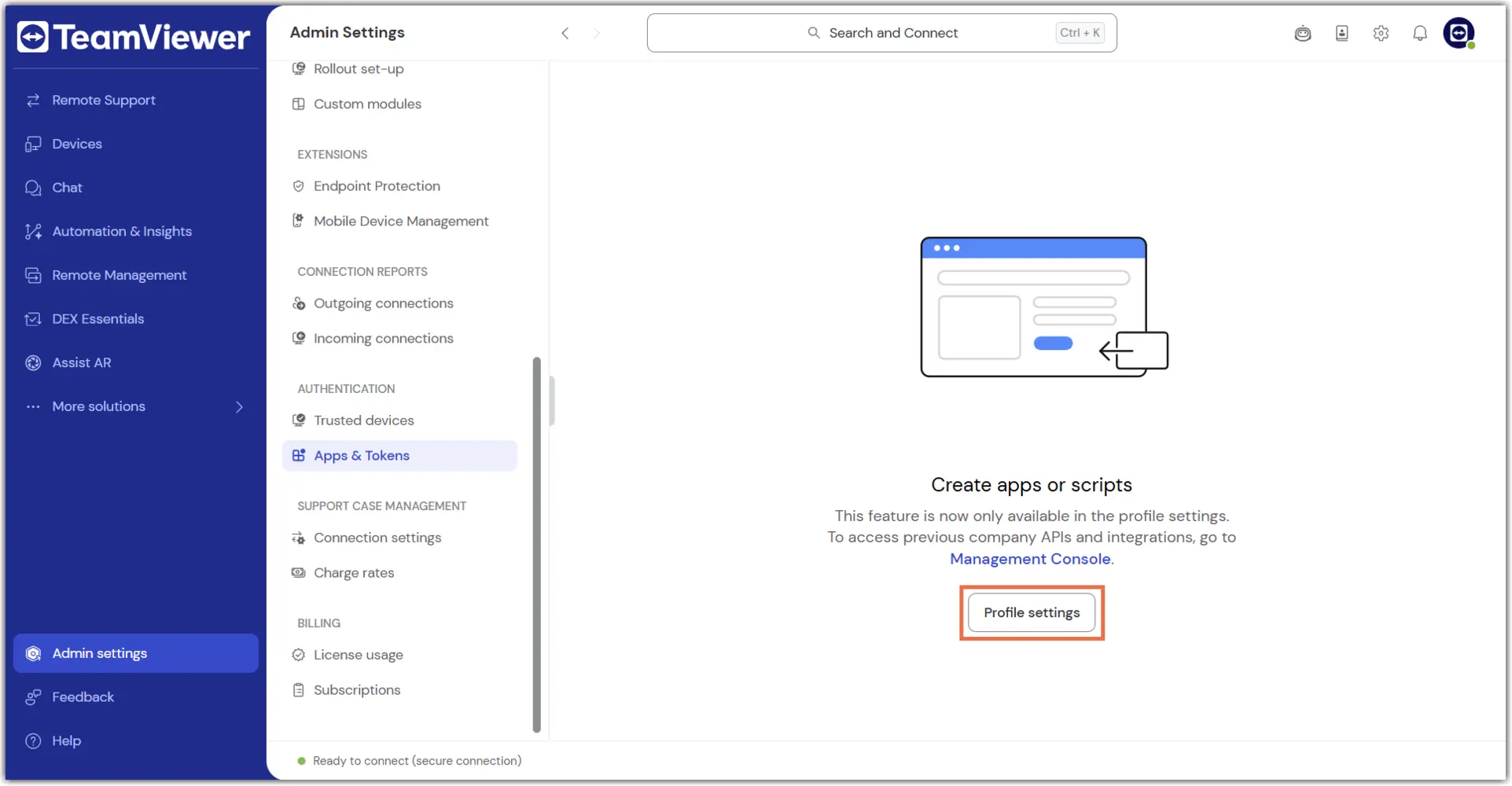
Task: Click the Connection settings icon
Action: click(x=299, y=538)
